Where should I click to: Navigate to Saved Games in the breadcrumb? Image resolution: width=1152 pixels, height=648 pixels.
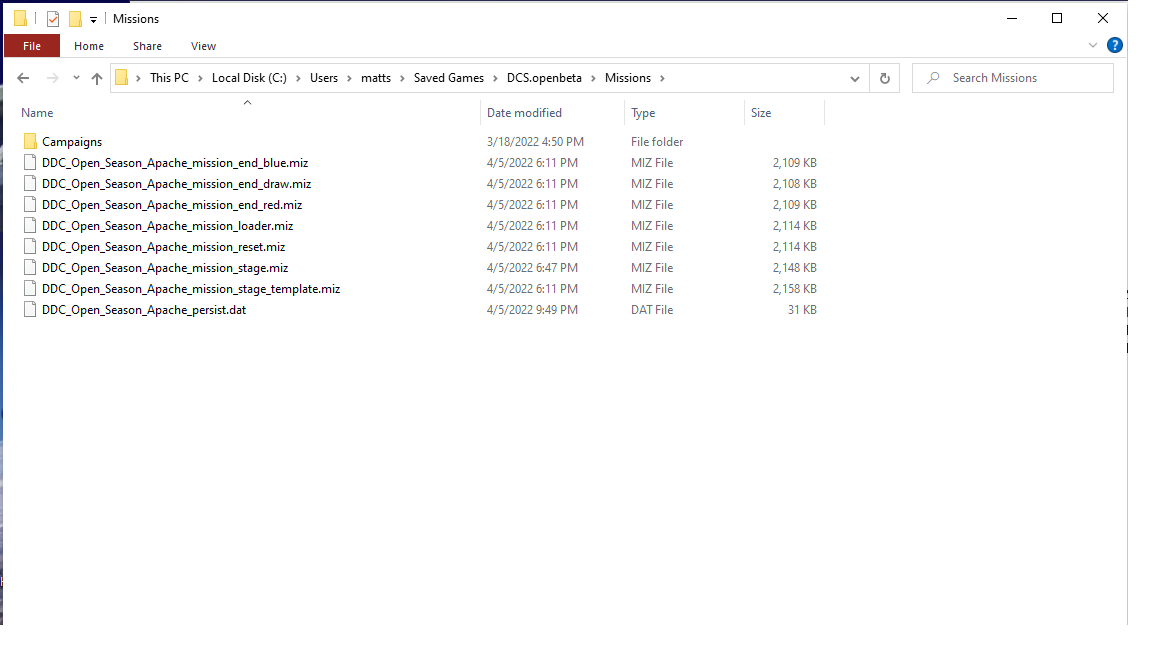449,78
